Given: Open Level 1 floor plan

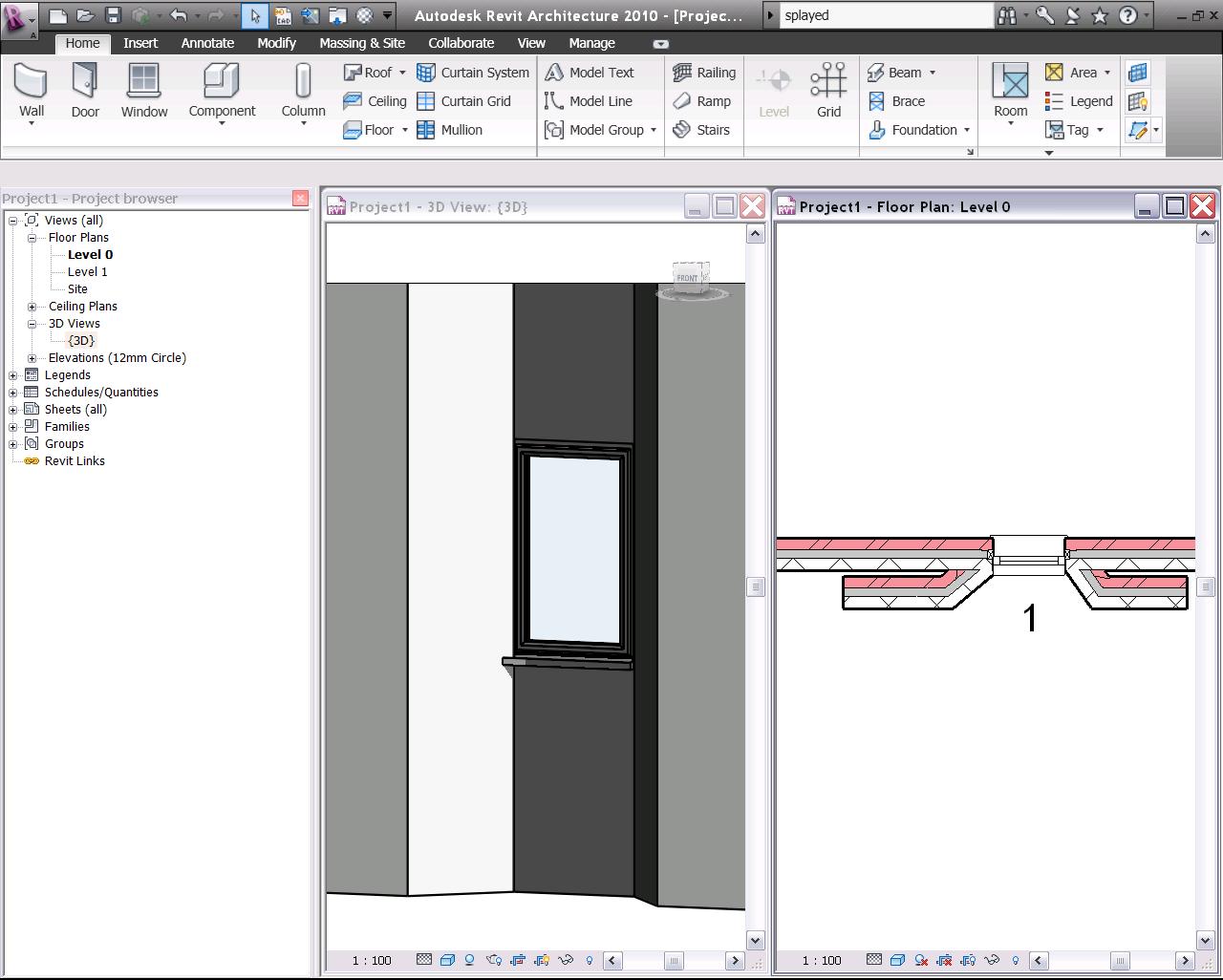Looking at the screenshot, I should (x=87, y=272).
